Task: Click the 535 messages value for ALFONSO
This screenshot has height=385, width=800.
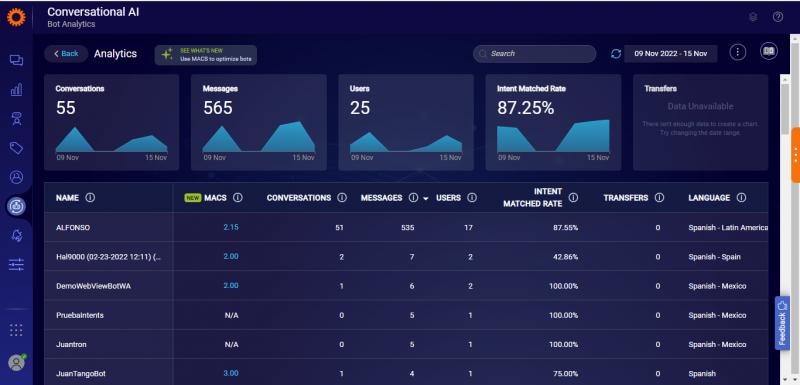Action: point(408,227)
